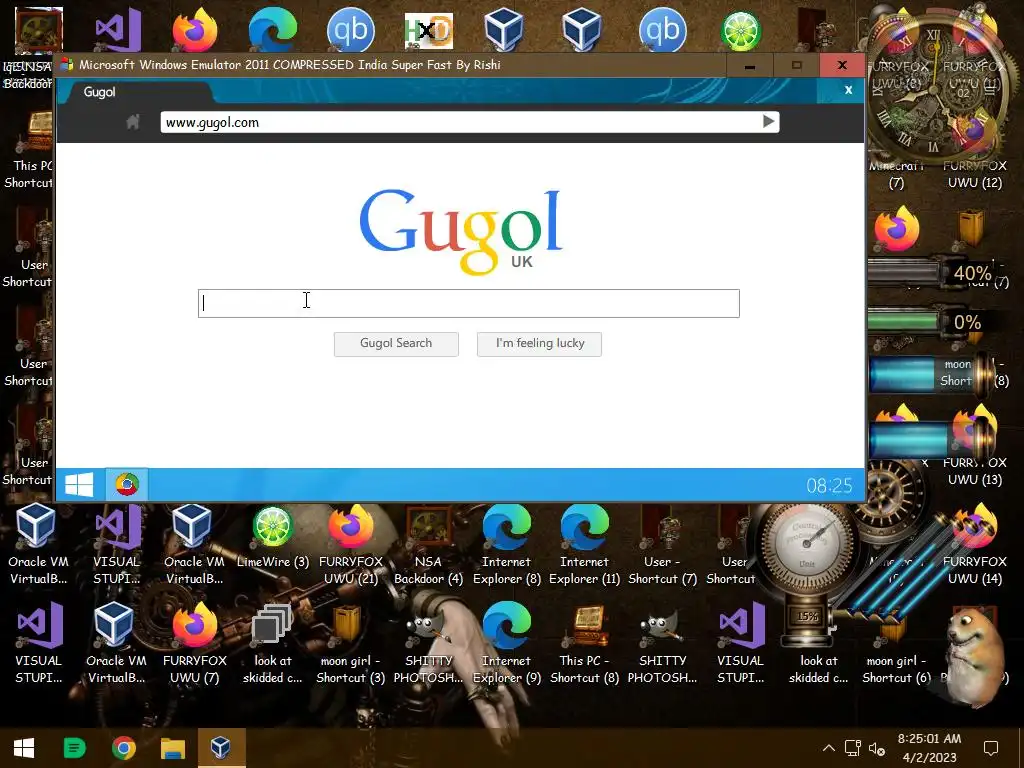Close the Gugol browser with white X
This screenshot has height=768, width=1024.
(x=848, y=90)
